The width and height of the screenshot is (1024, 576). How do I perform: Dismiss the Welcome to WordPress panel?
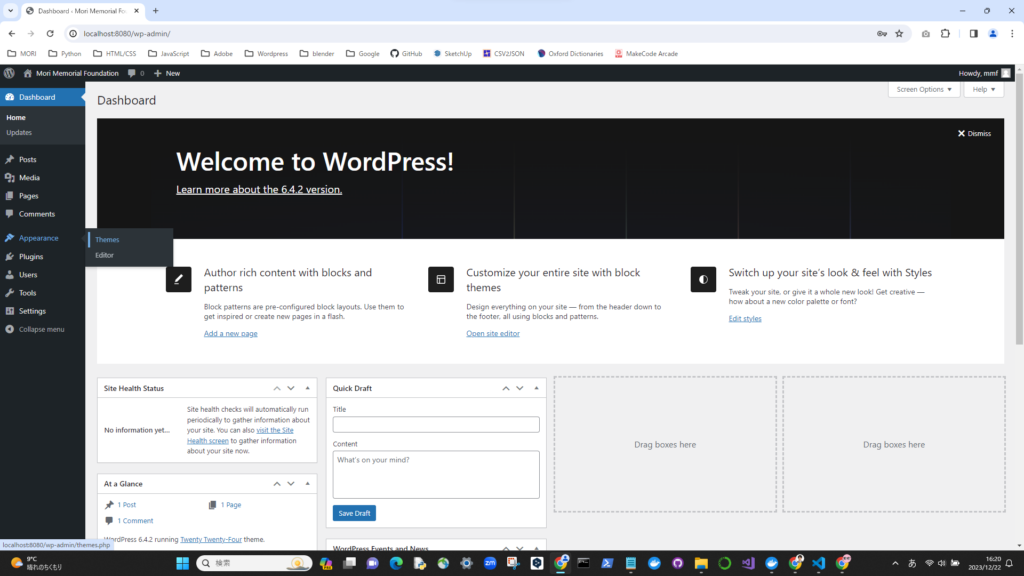tap(974, 133)
